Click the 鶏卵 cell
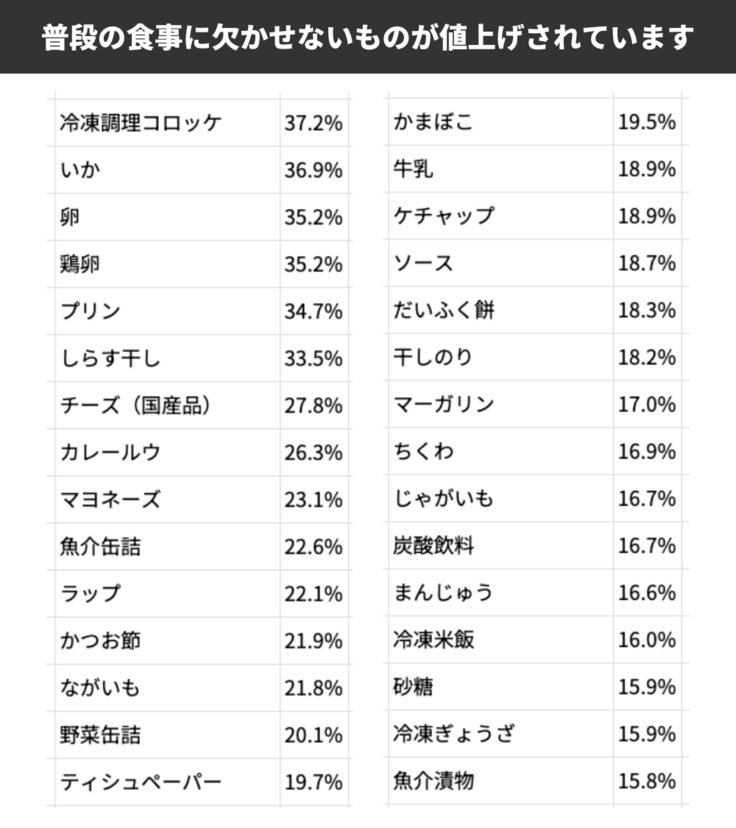The width and height of the screenshot is (736, 828). coord(80,264)
